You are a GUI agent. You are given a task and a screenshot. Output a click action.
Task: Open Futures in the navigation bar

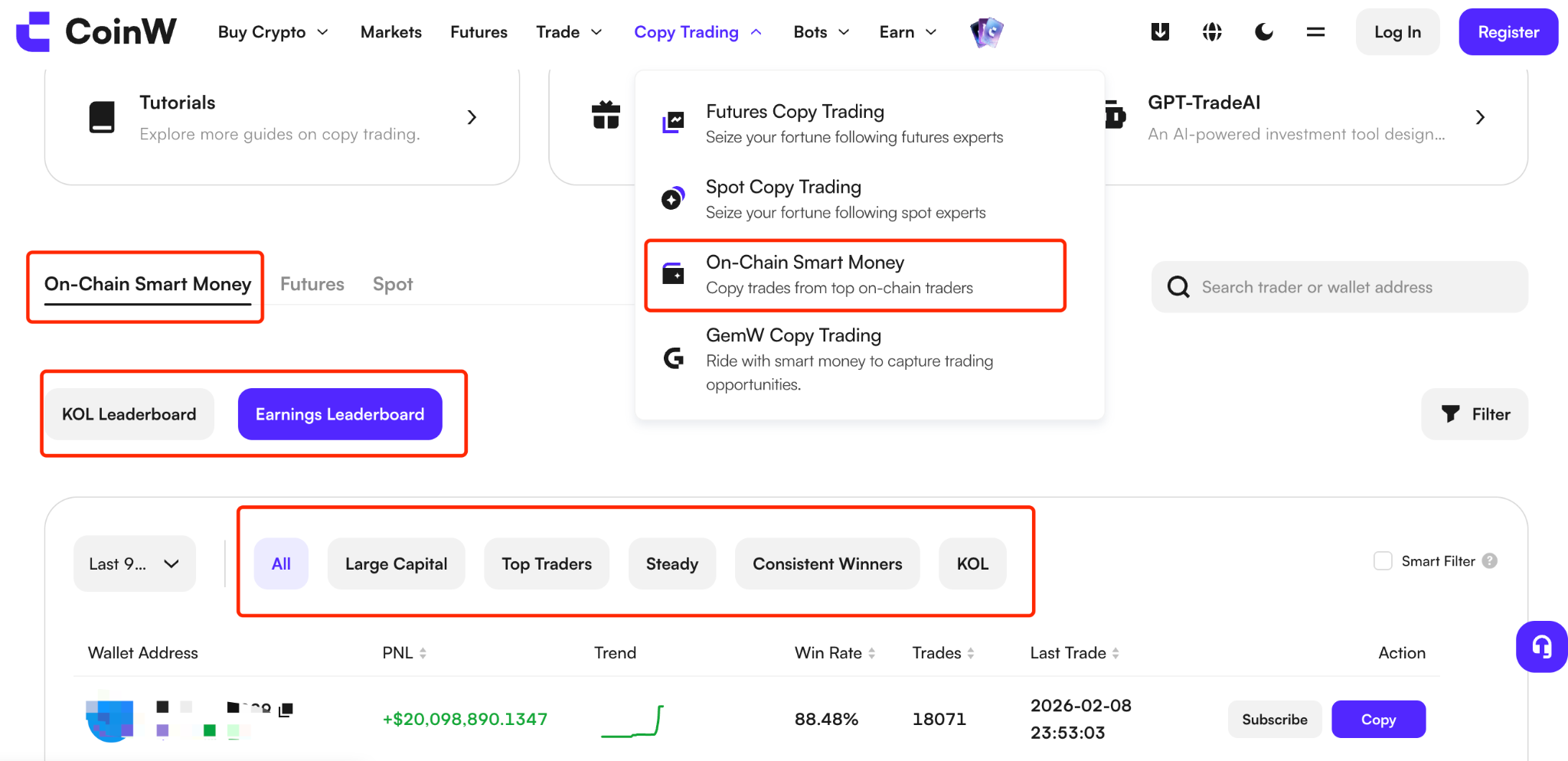(x=479, y=32)
